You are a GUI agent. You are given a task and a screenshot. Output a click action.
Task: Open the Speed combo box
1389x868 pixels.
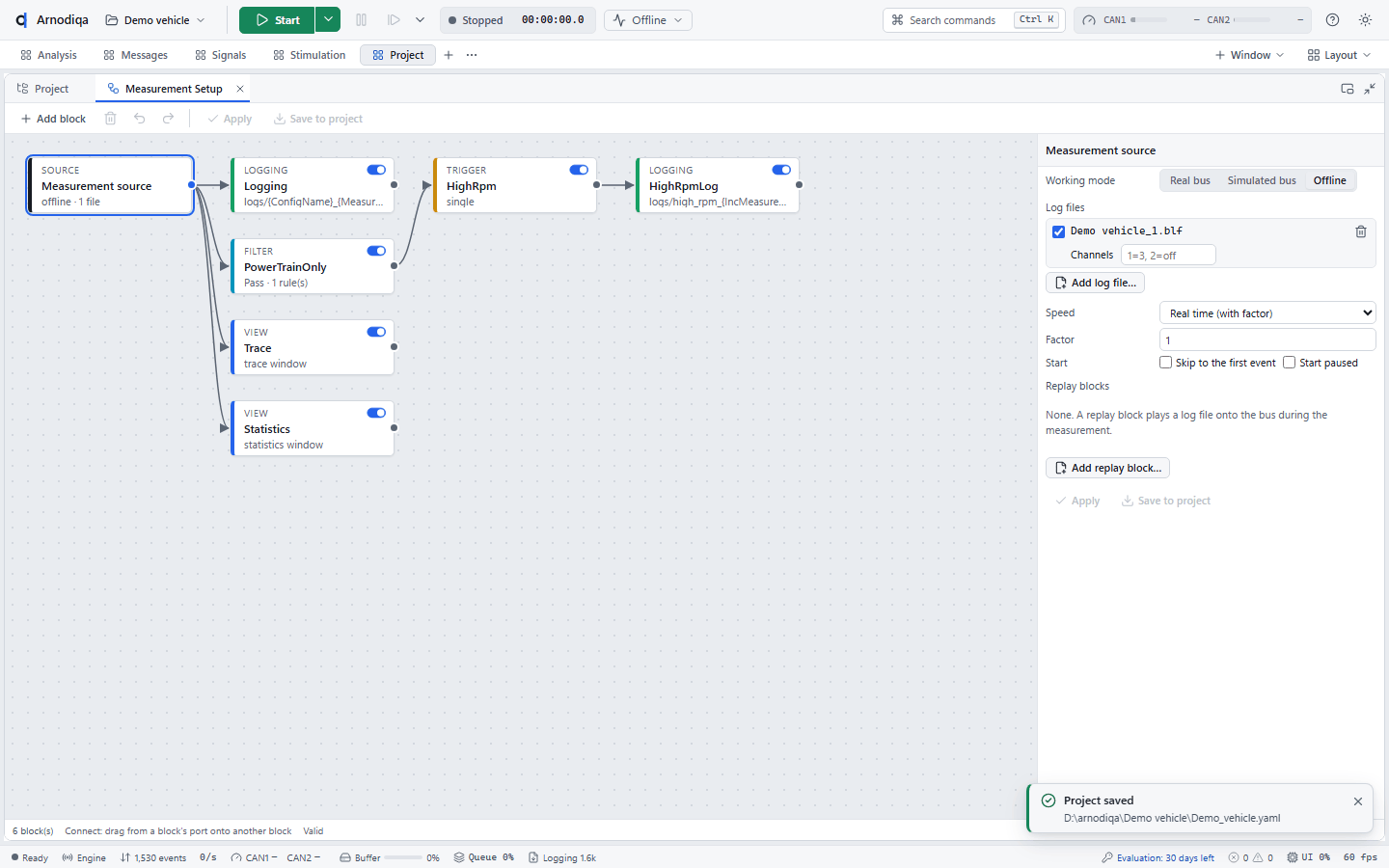coord(1267,313)
